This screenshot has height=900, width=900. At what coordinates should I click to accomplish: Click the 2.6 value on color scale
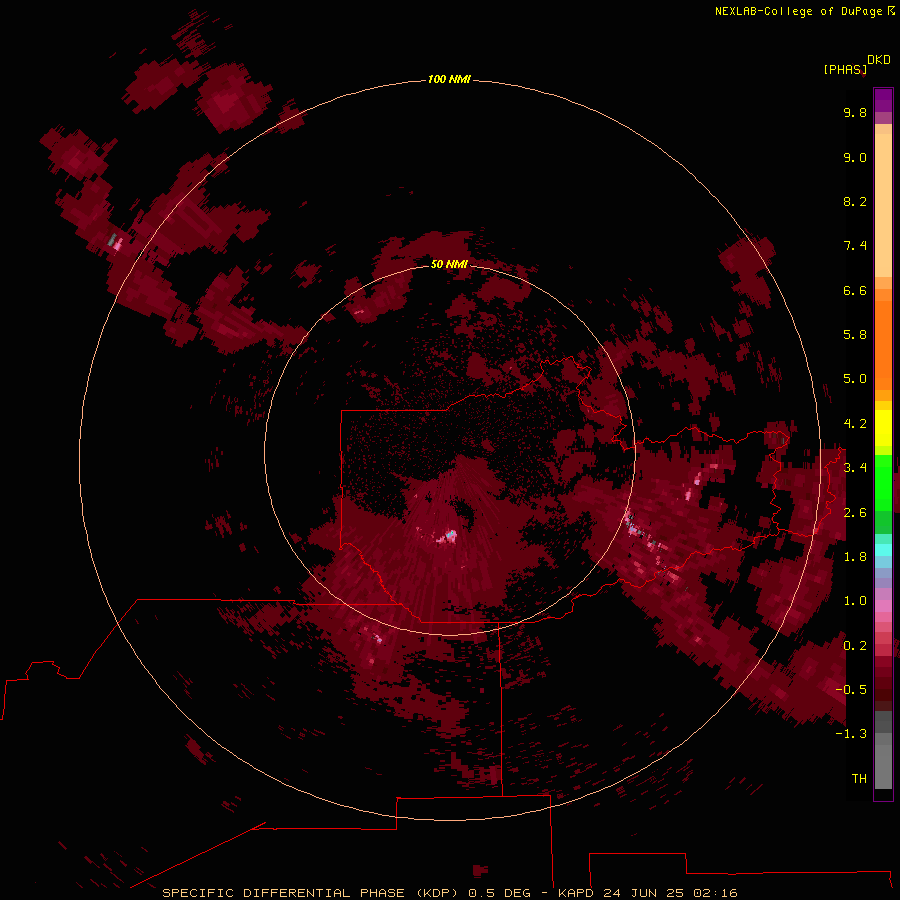(855, 513)
